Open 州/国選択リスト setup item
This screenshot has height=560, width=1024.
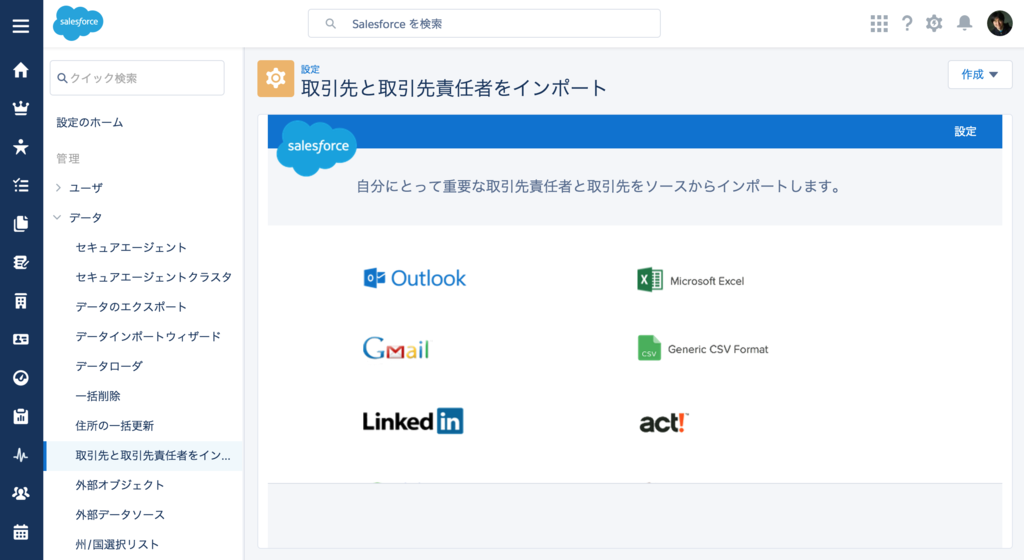click(x=117, y=544)
